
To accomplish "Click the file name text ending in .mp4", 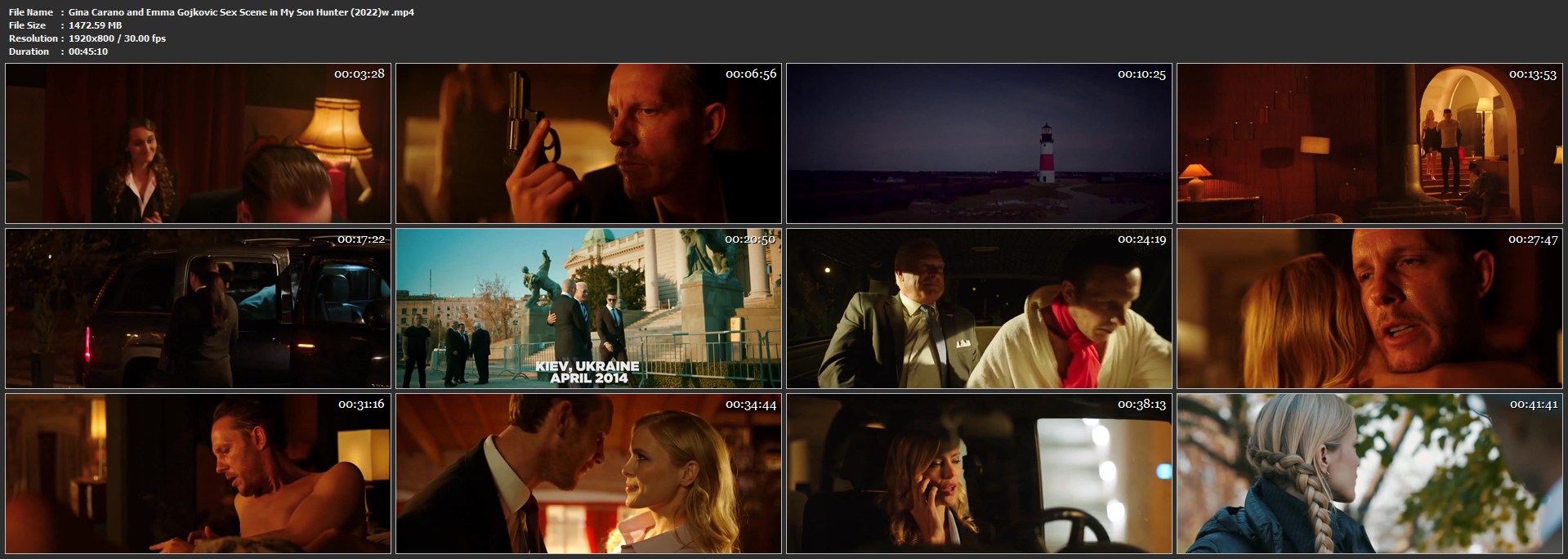I will tap(242, 12).
